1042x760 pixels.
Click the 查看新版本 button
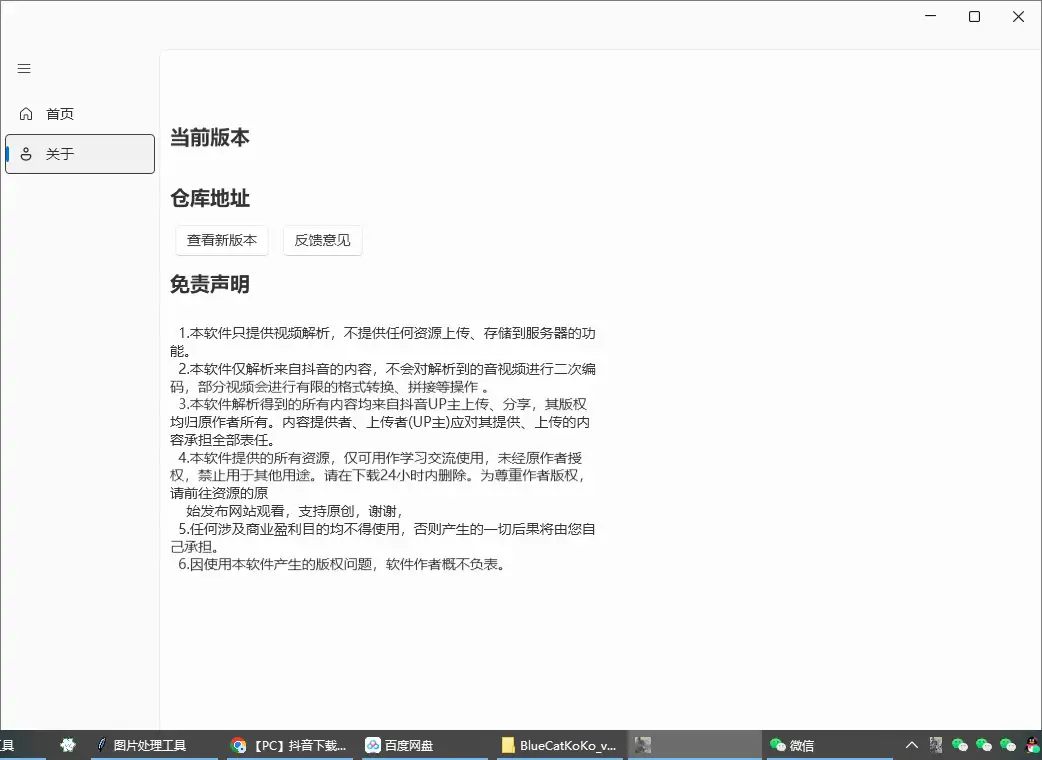pos(221,240)
